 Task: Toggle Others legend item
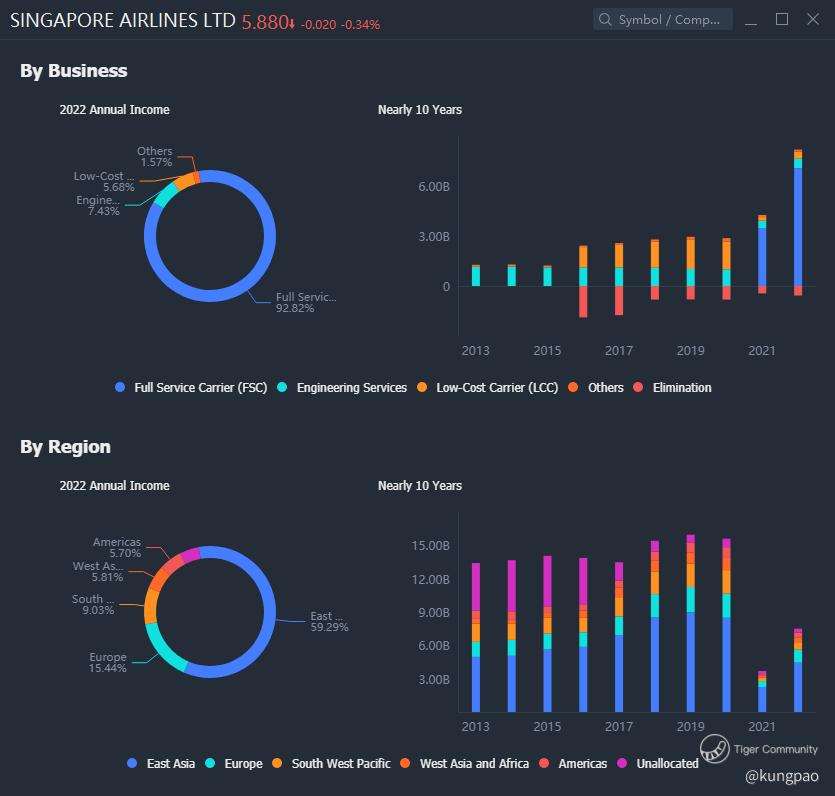coord(596,388)
